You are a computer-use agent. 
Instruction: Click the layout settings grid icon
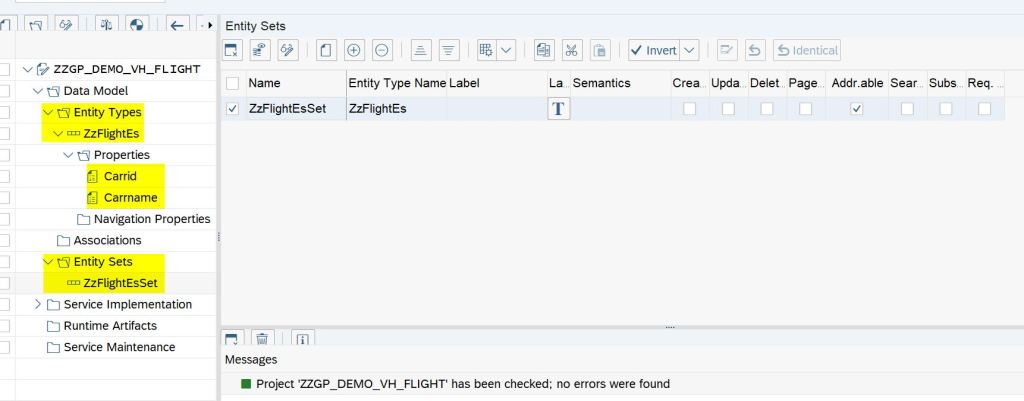coord(487,50)
